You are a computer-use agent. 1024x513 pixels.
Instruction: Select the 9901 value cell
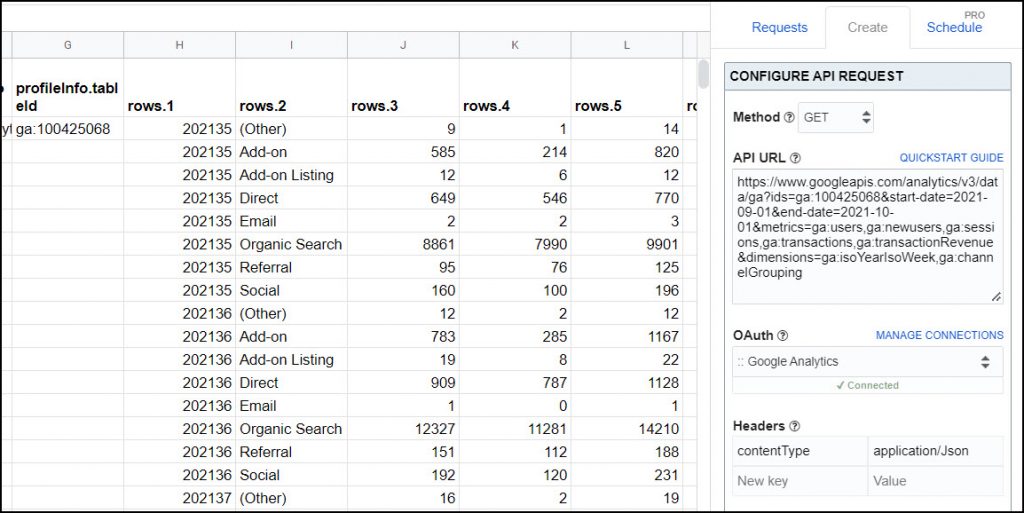[626, 244]
